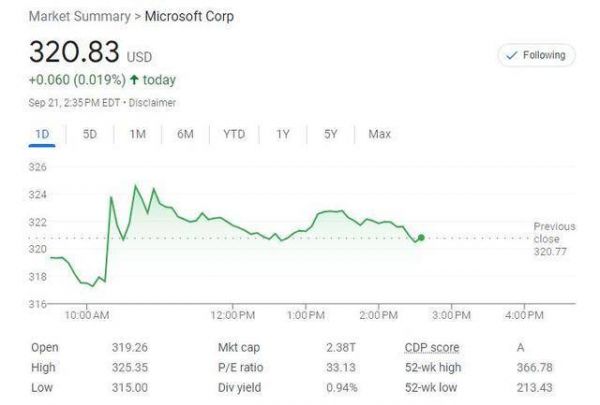The height and width of the screenshot is (405, 600).
Task: Click the 12:00 PM time axis label
Action: pyautogui.click(x=233, y=316)
